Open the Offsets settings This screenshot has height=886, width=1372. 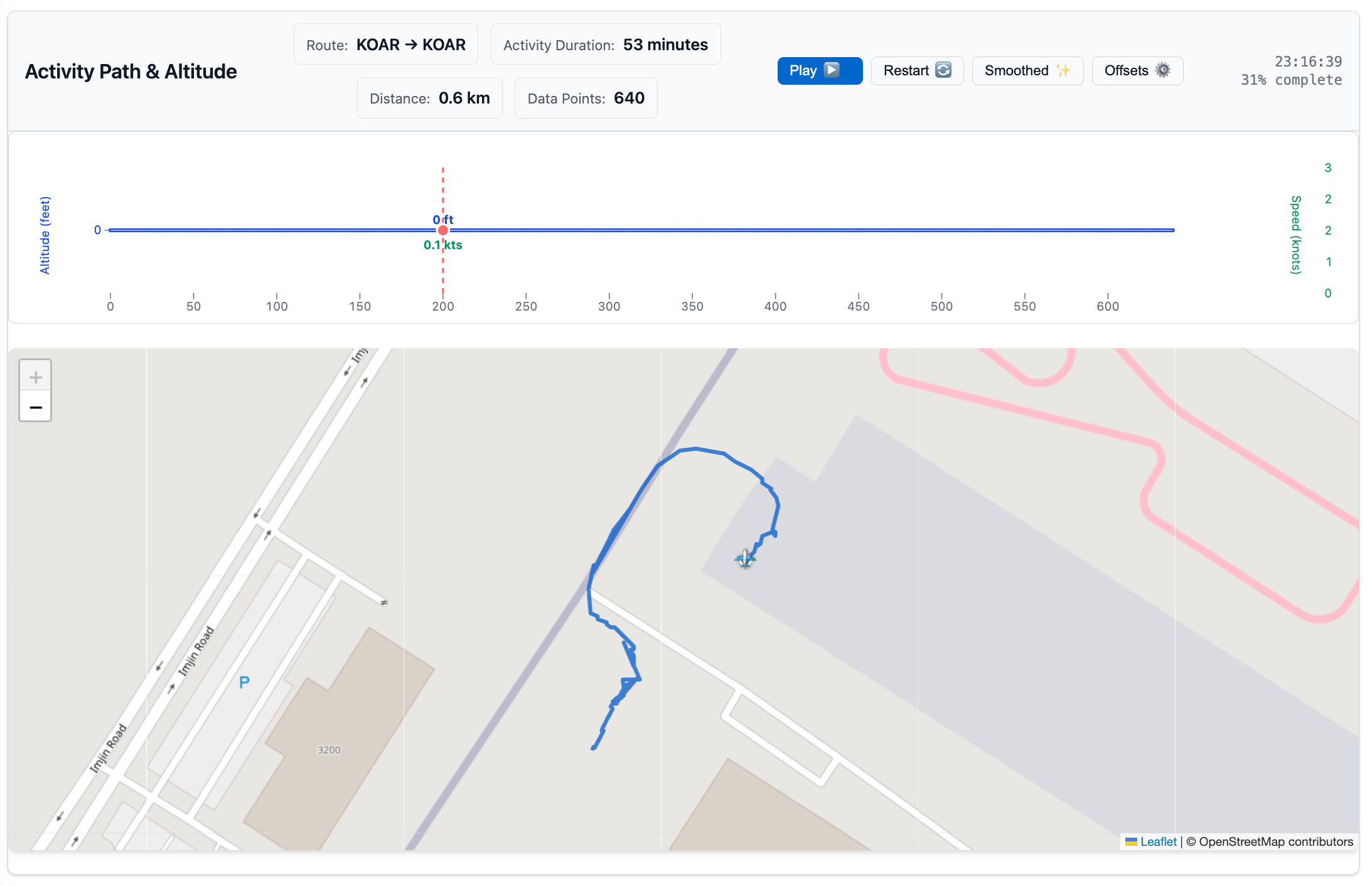(1137, 70)
